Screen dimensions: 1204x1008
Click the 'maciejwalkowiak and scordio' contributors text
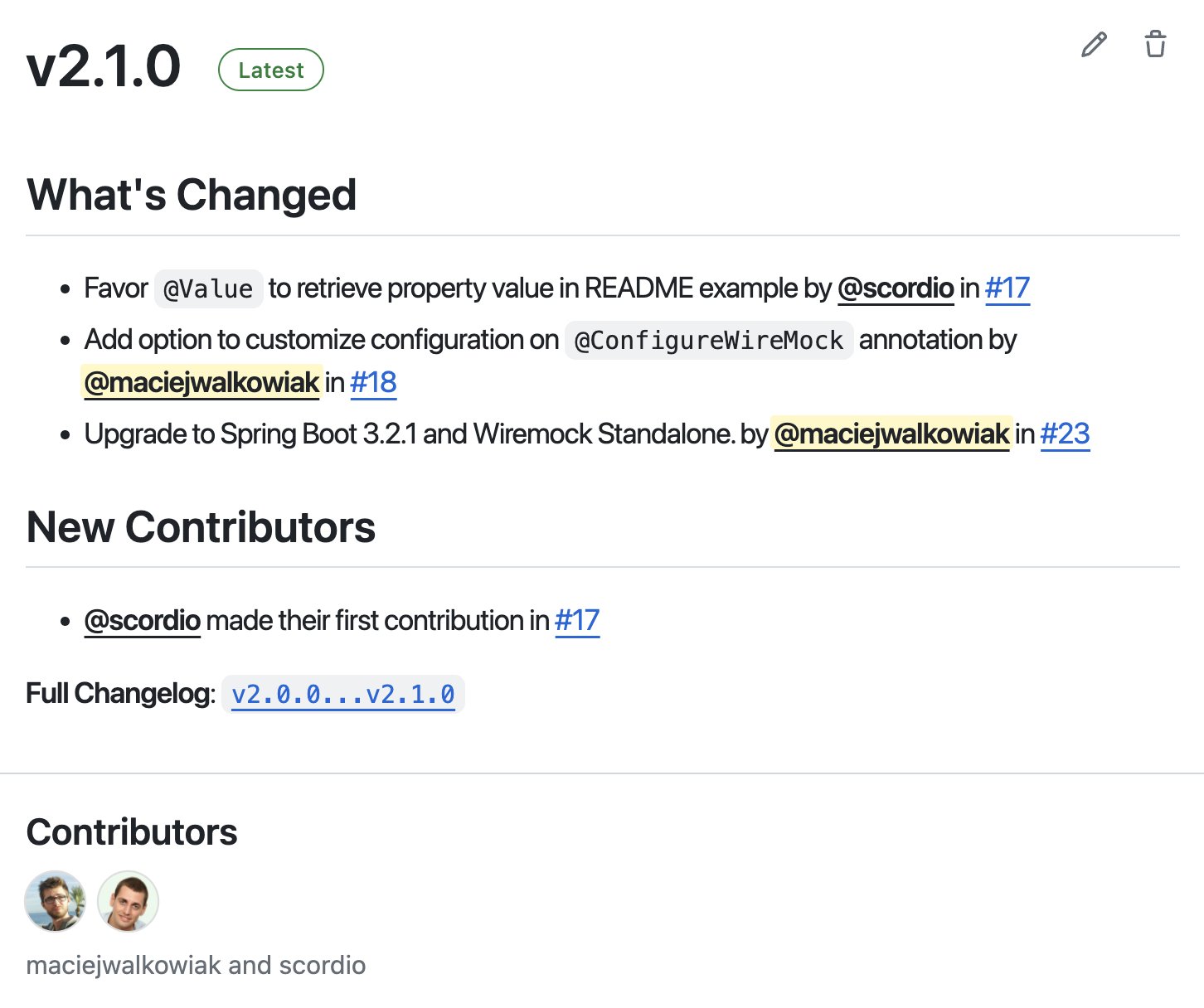(x=196, y=966)
